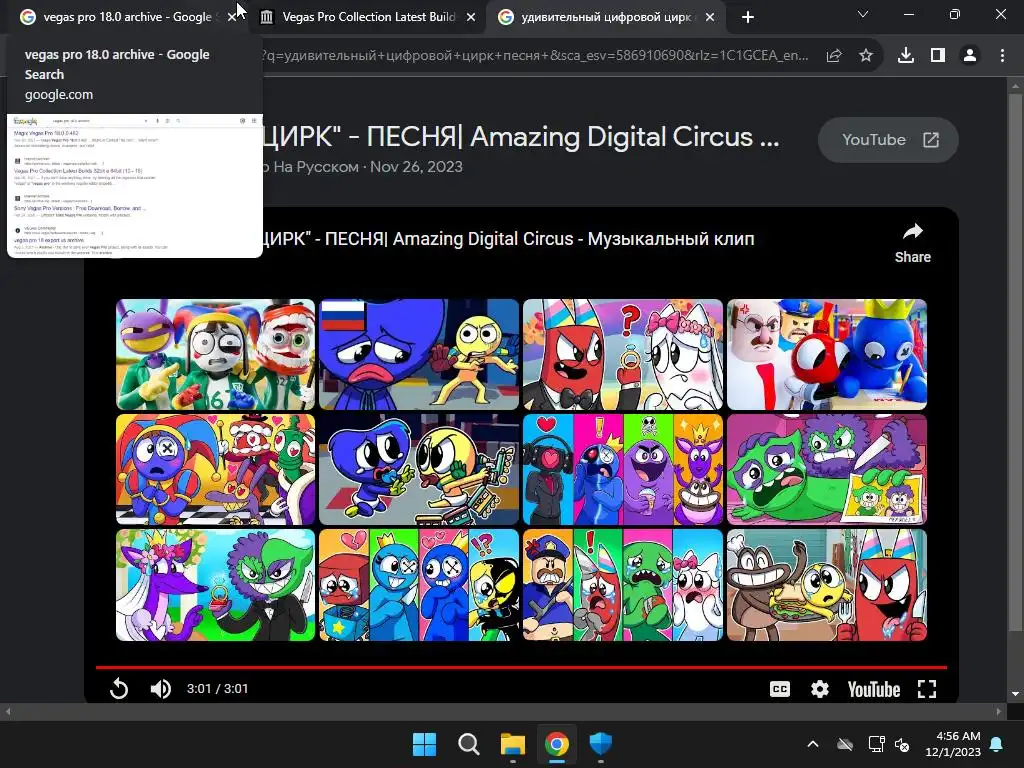Close the удивительный цифровой цирк tab

click(x=710, y=18)
